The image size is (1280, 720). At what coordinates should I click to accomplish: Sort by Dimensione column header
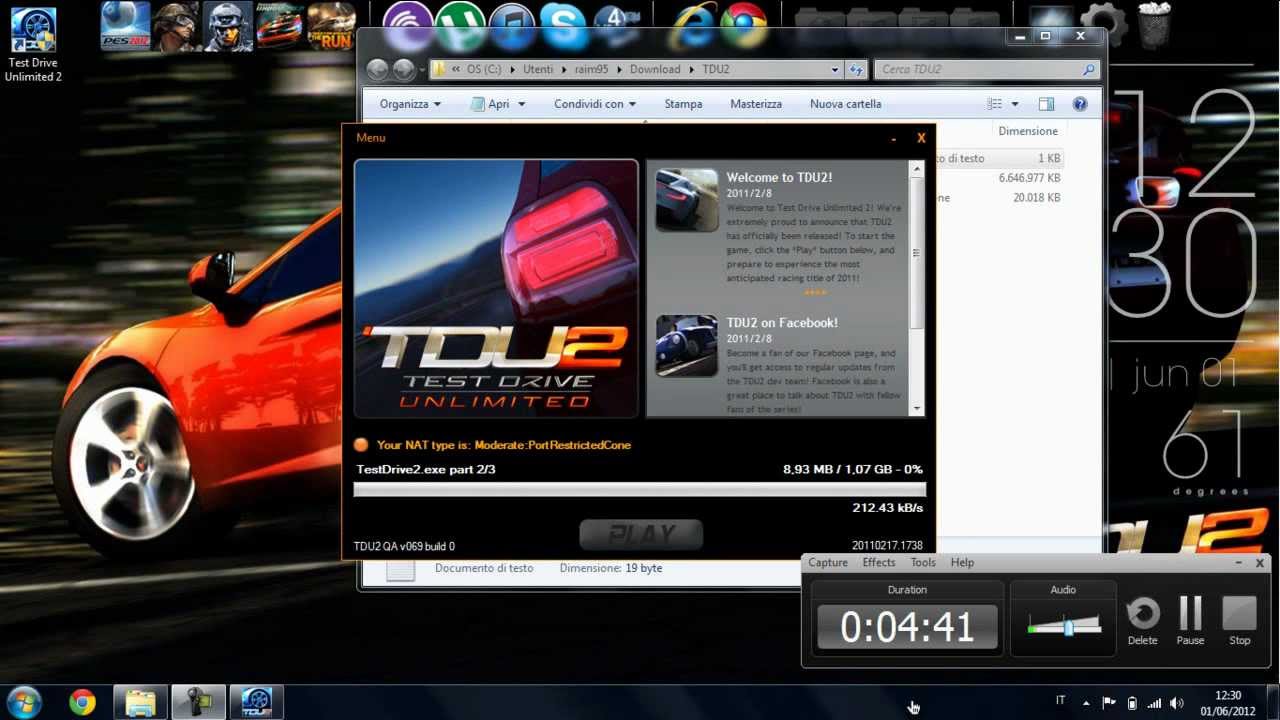pyautogui.click(x=1027, y=131)
